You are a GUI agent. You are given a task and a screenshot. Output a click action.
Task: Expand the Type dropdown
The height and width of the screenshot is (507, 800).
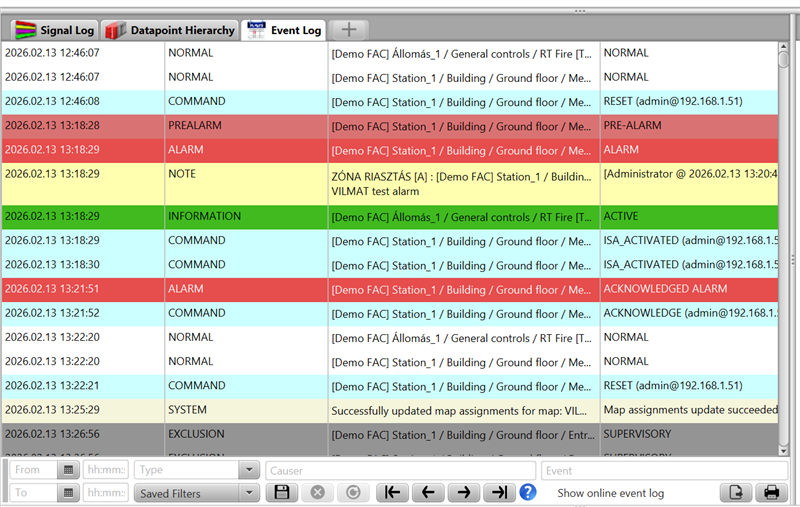(x=248, y=470)
